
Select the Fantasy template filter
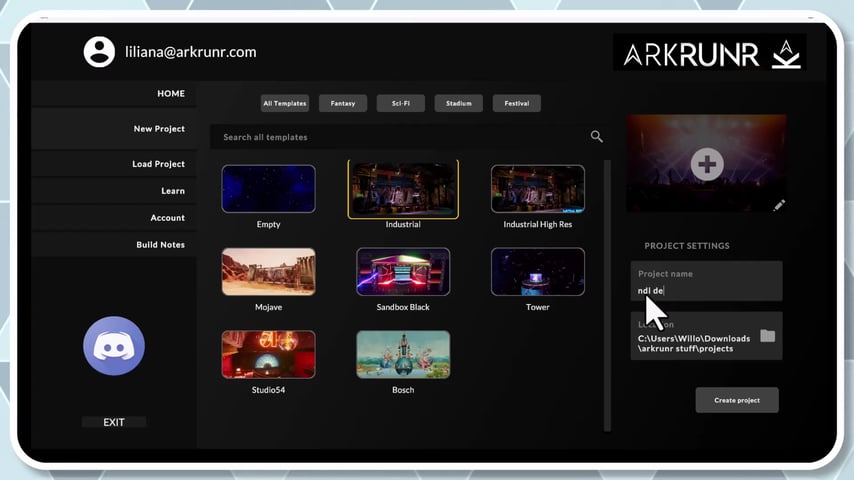pyautogui.click(x=343, y=103)
